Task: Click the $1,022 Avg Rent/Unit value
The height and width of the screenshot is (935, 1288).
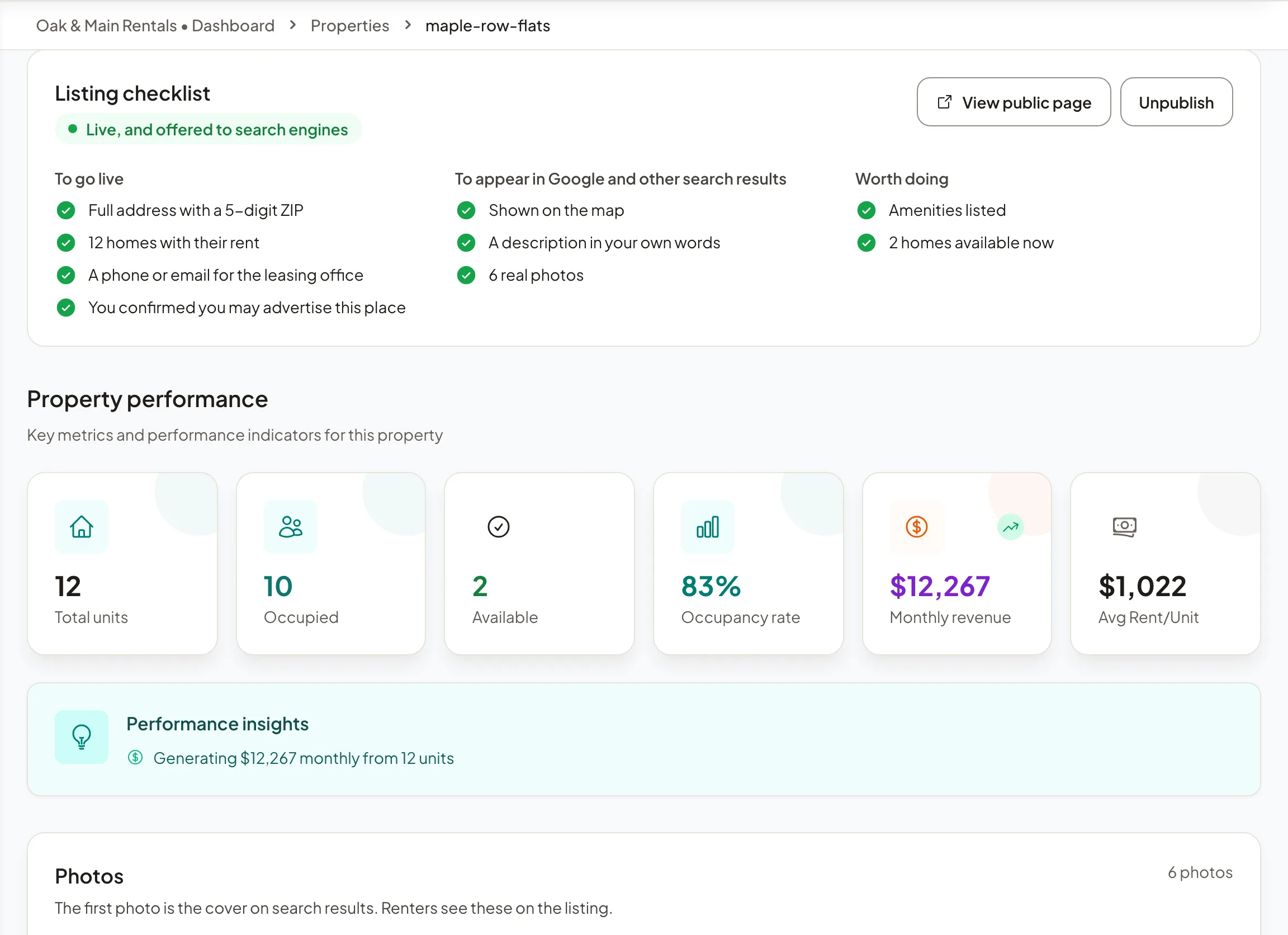Action: click(1142, 585)
